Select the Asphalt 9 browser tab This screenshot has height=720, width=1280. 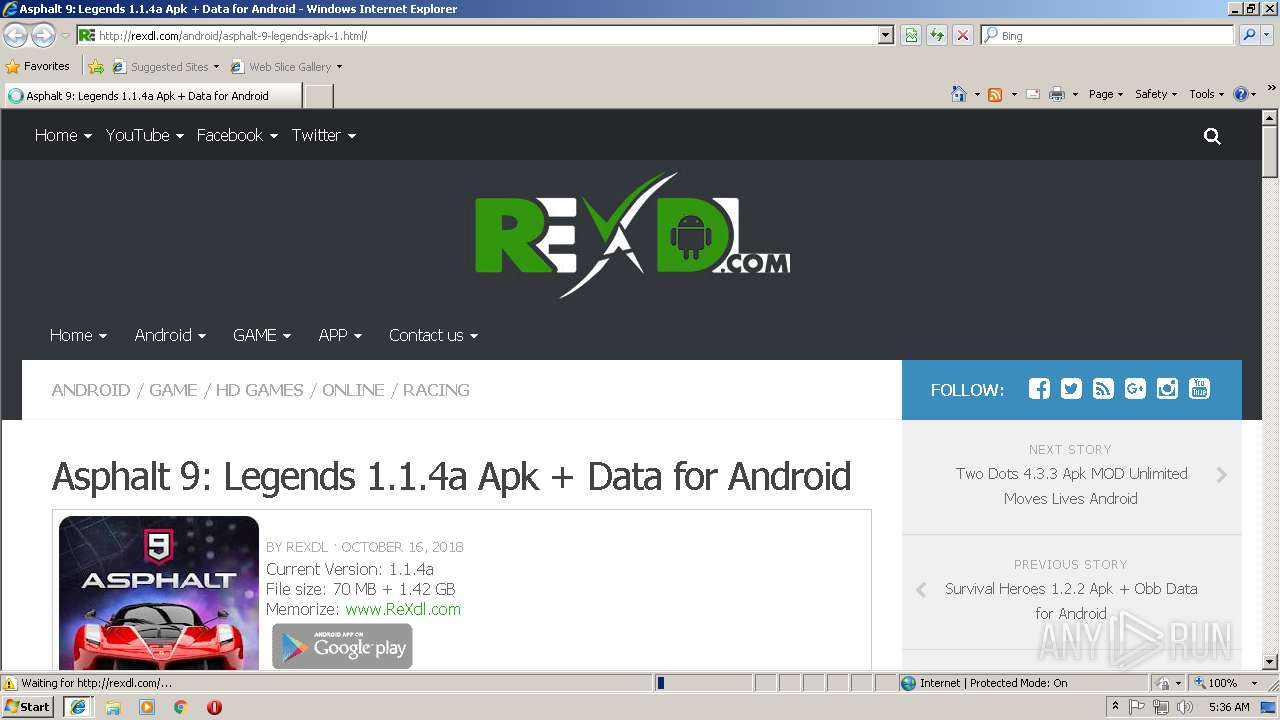(x=152, y=96)
